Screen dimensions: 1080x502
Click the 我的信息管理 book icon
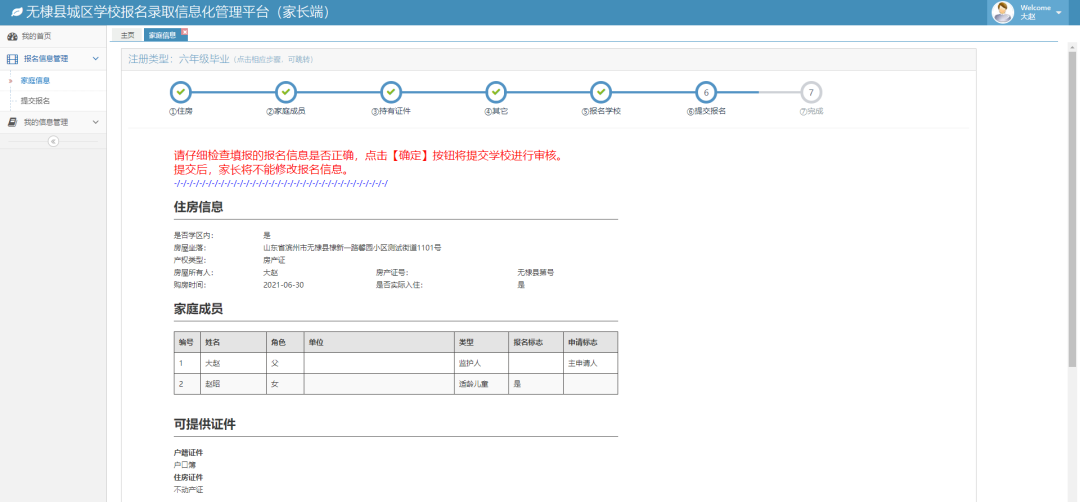tap(12, 122)
